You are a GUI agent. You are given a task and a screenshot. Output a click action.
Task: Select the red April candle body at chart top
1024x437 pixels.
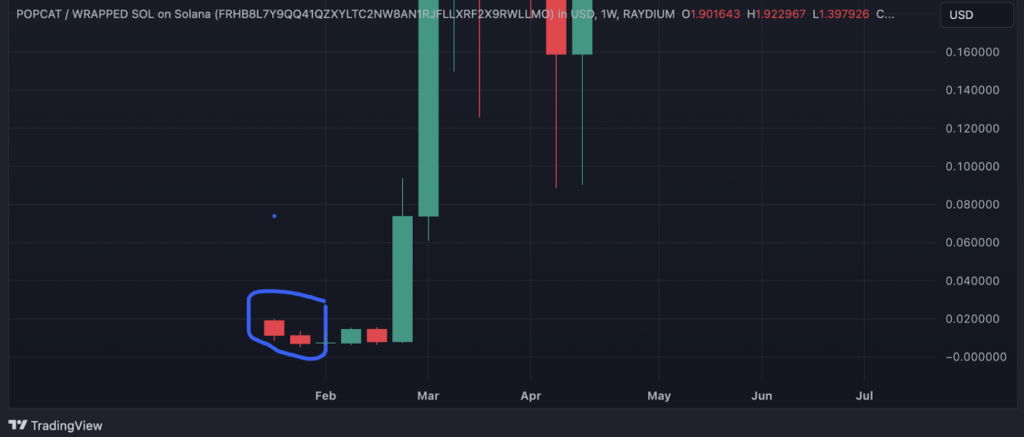click(556, 27)
